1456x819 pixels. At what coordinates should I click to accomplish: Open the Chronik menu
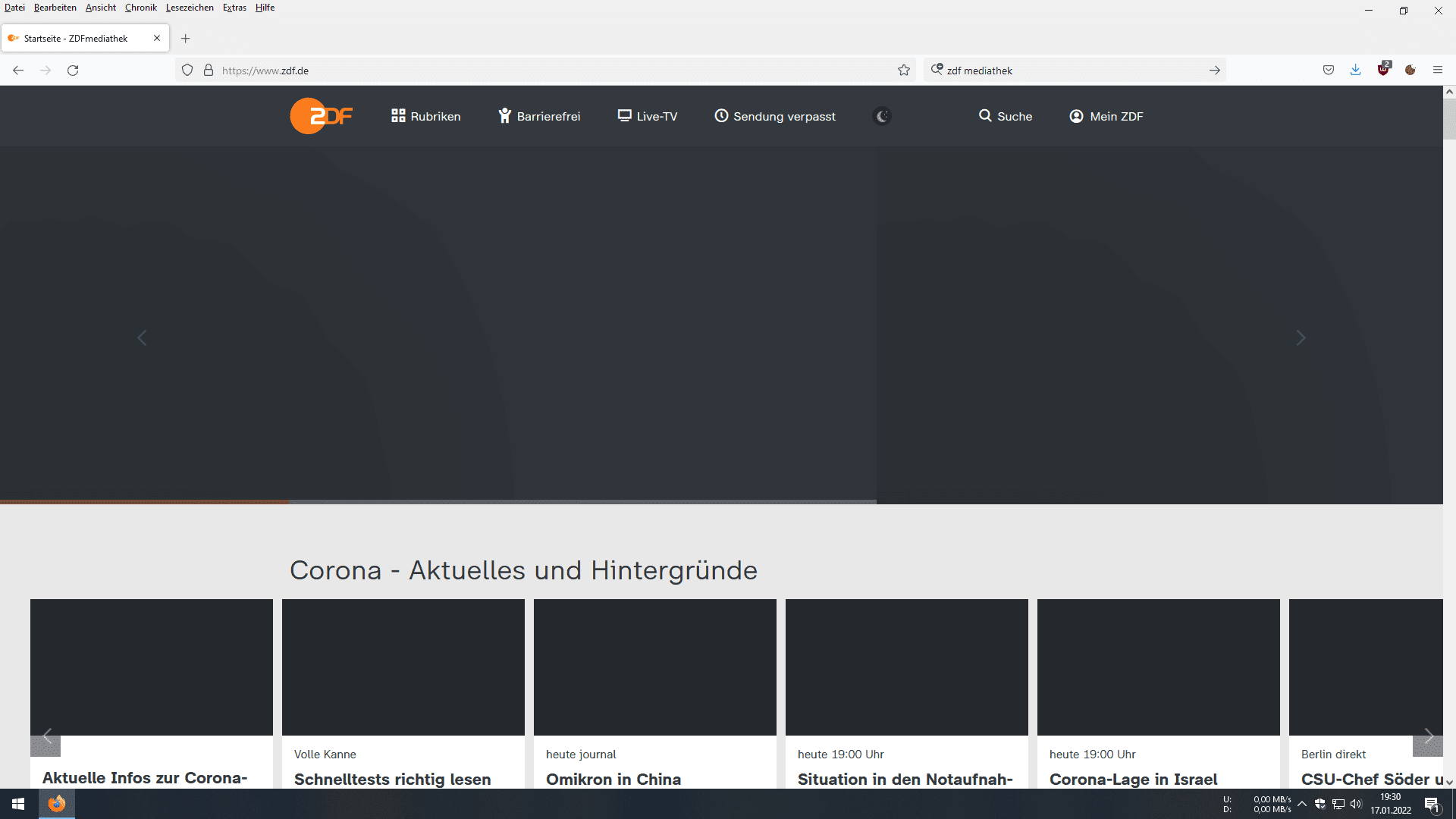pos(140,8)
